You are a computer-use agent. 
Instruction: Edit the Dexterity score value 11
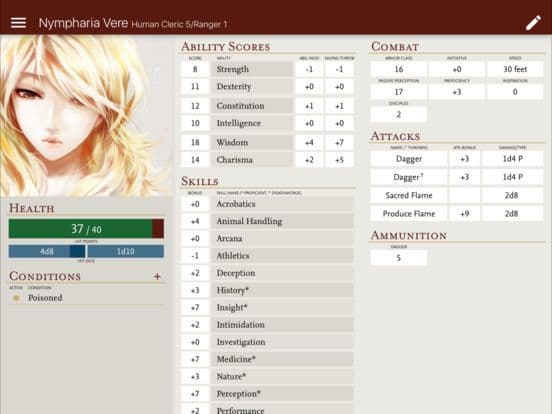coord(195,87)
